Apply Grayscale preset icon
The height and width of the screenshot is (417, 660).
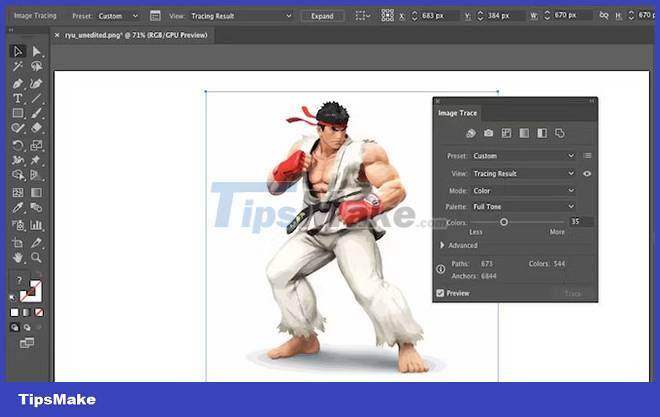pyautogui.click(x=524, y=133)
